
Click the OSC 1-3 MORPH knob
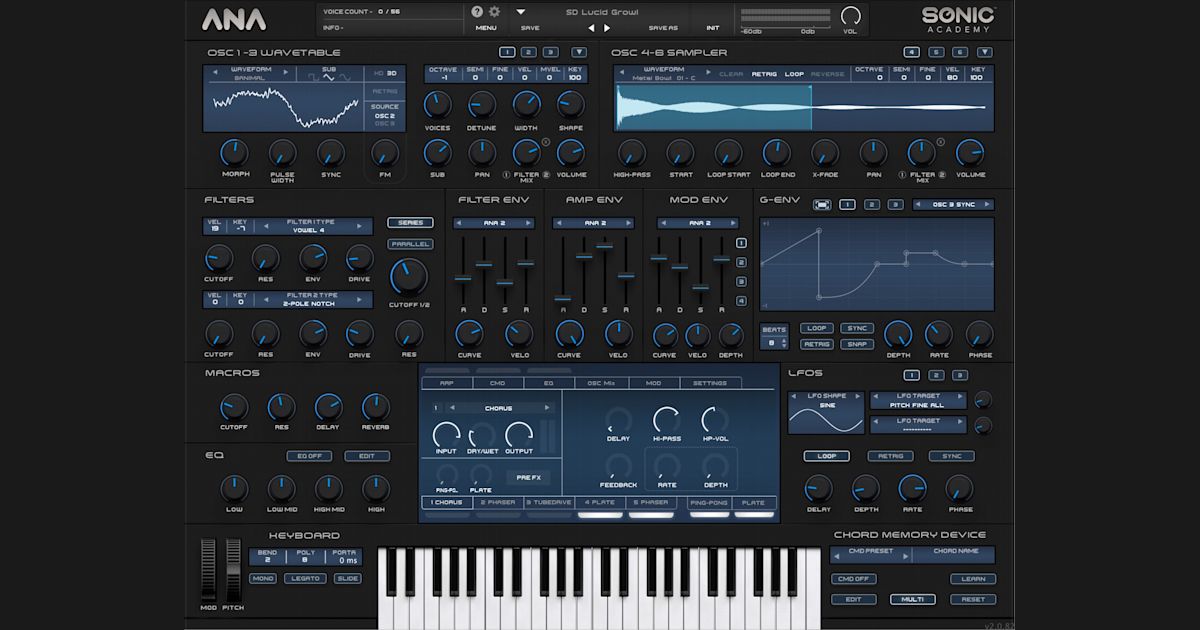234,153
